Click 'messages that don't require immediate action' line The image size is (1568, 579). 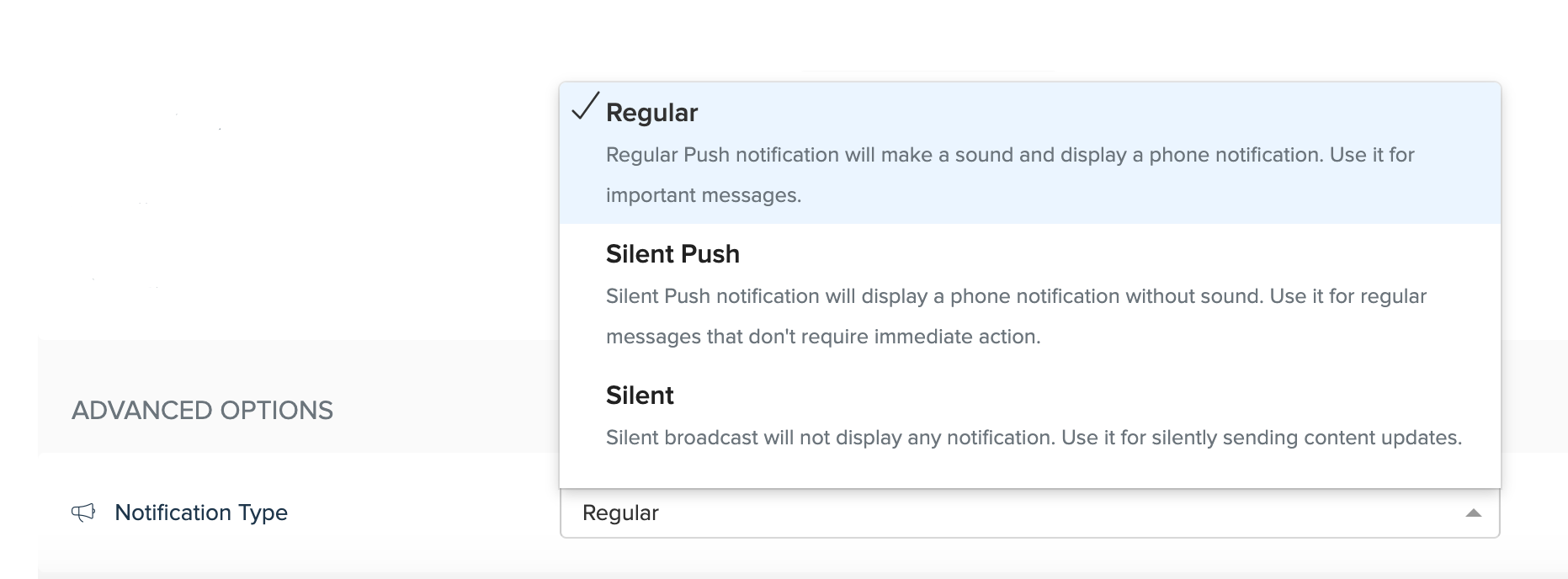coord(823,337)
